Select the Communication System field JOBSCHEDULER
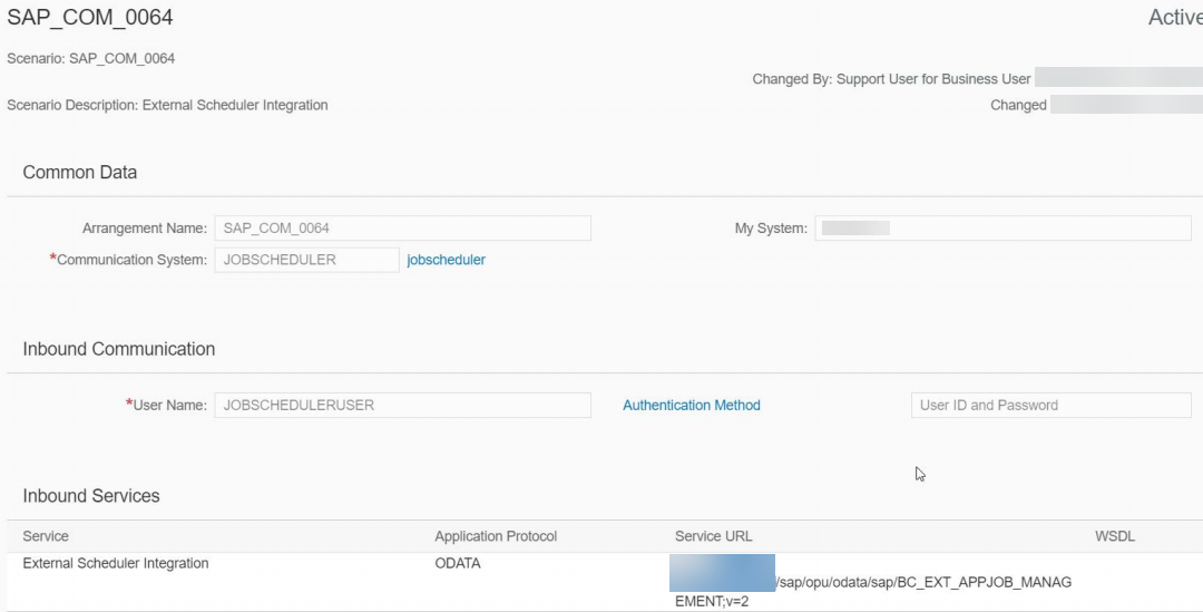 (307, 260)
